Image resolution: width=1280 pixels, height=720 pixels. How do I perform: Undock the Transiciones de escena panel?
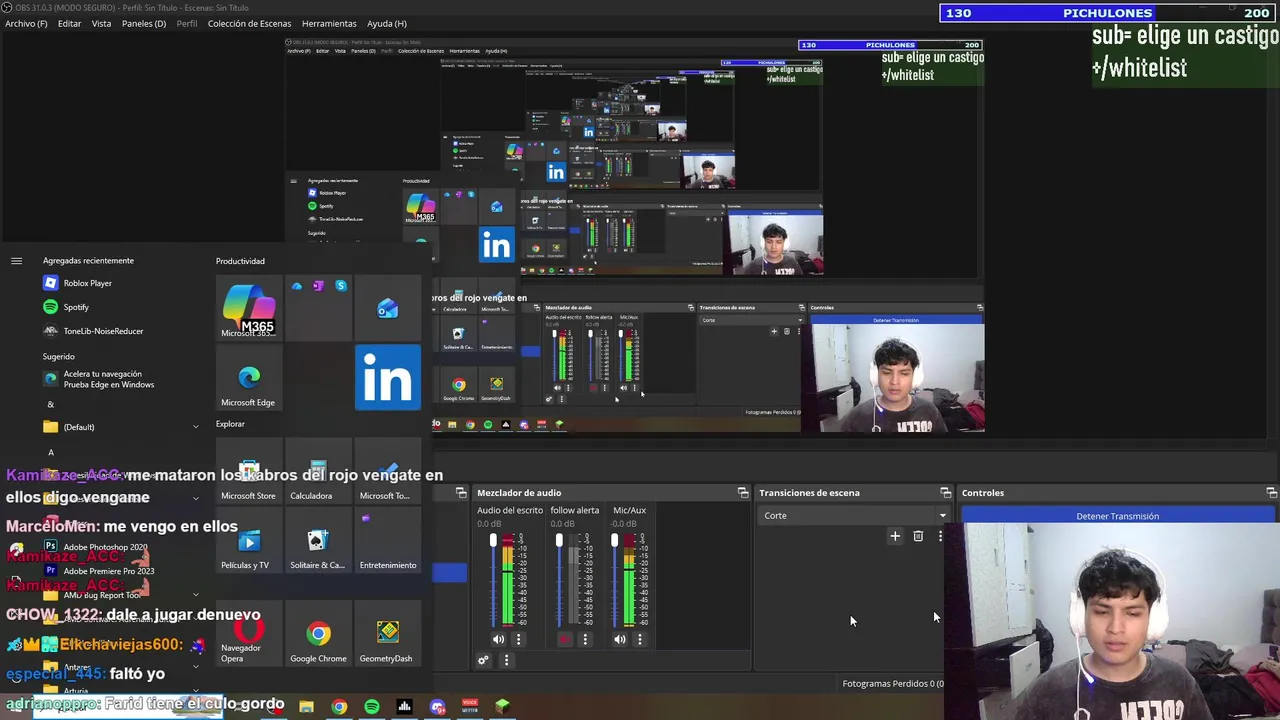tap(946, 493)
